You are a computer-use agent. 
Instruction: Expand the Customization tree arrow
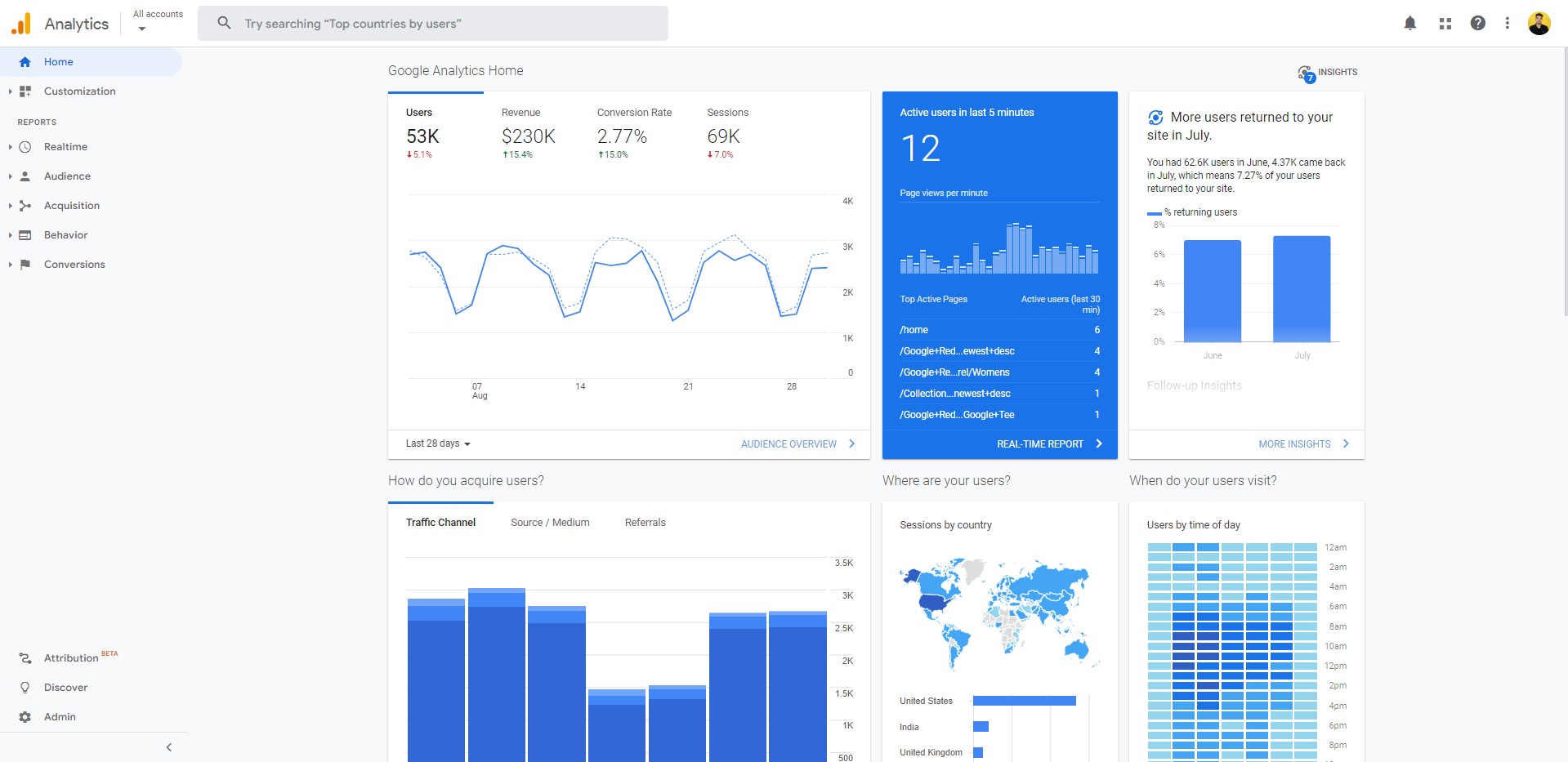pyautogui.click(x=10, y=91)
